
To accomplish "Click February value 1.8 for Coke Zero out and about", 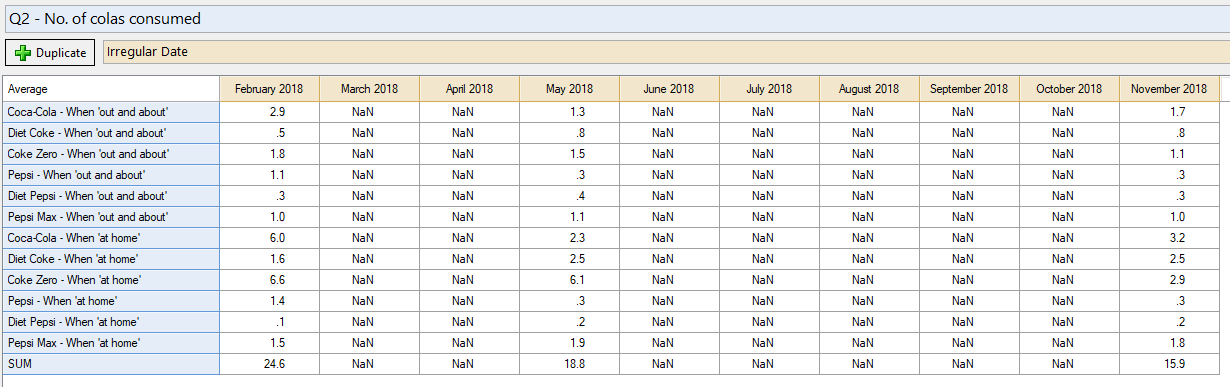I will [269, 154].
